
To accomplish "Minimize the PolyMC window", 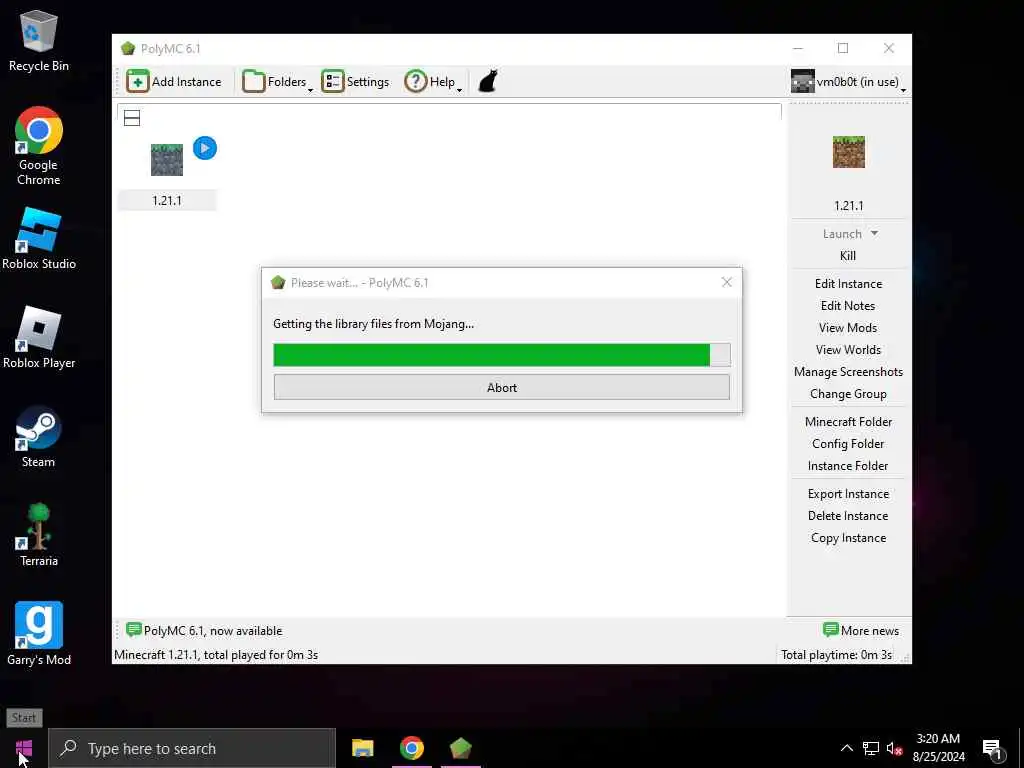I will [x=798, y=48].
